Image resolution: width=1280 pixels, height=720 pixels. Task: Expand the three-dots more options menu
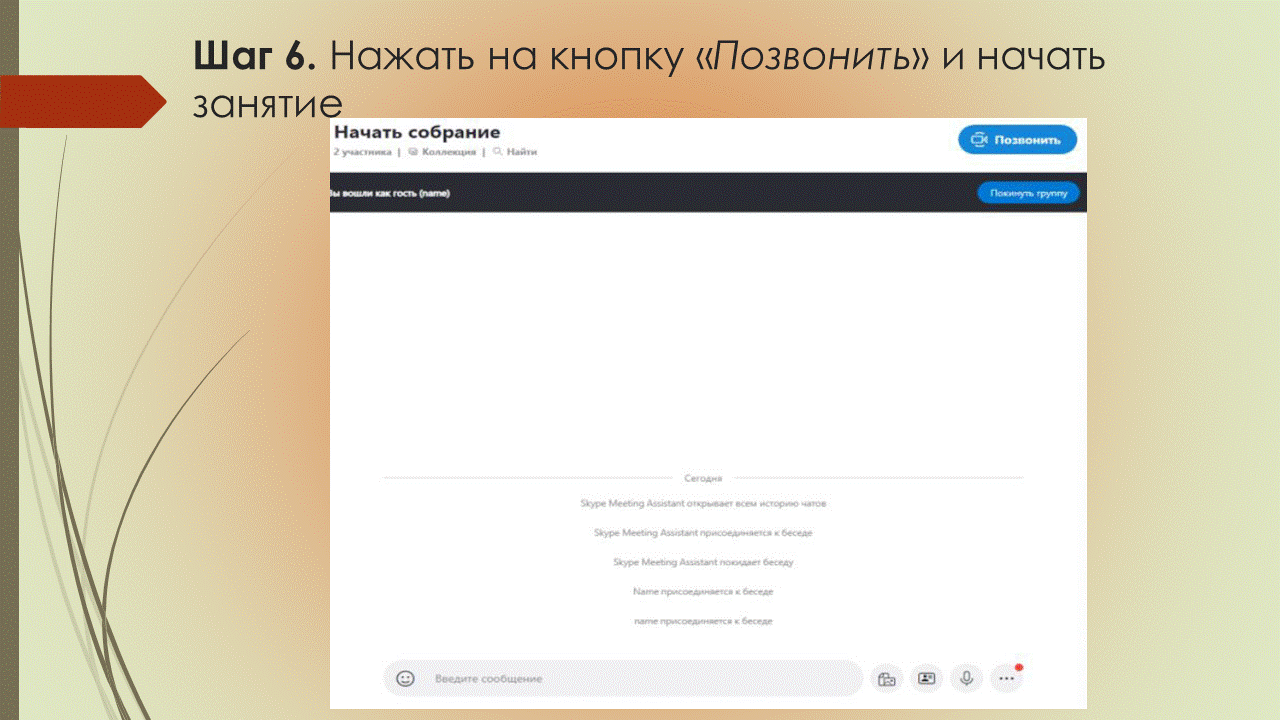[x=1006, y=678]
